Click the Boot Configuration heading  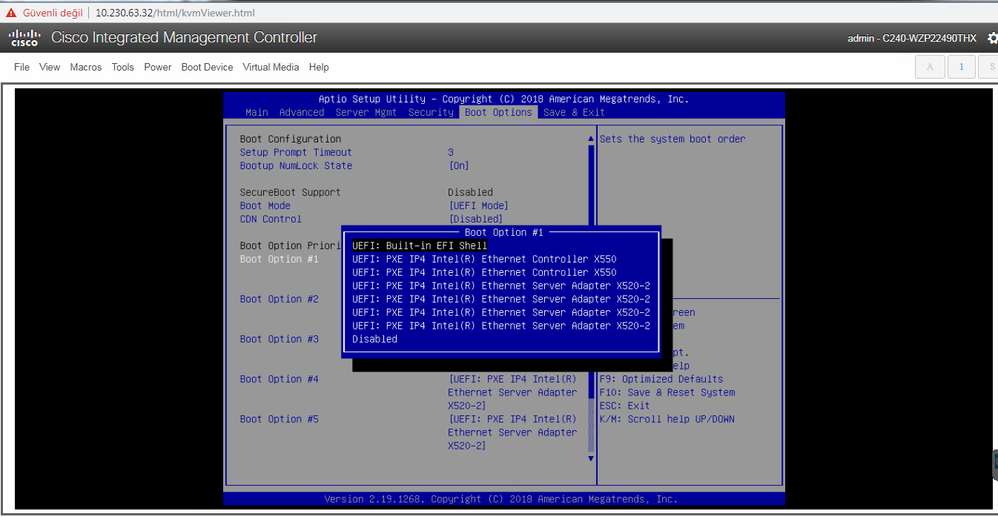290,139
